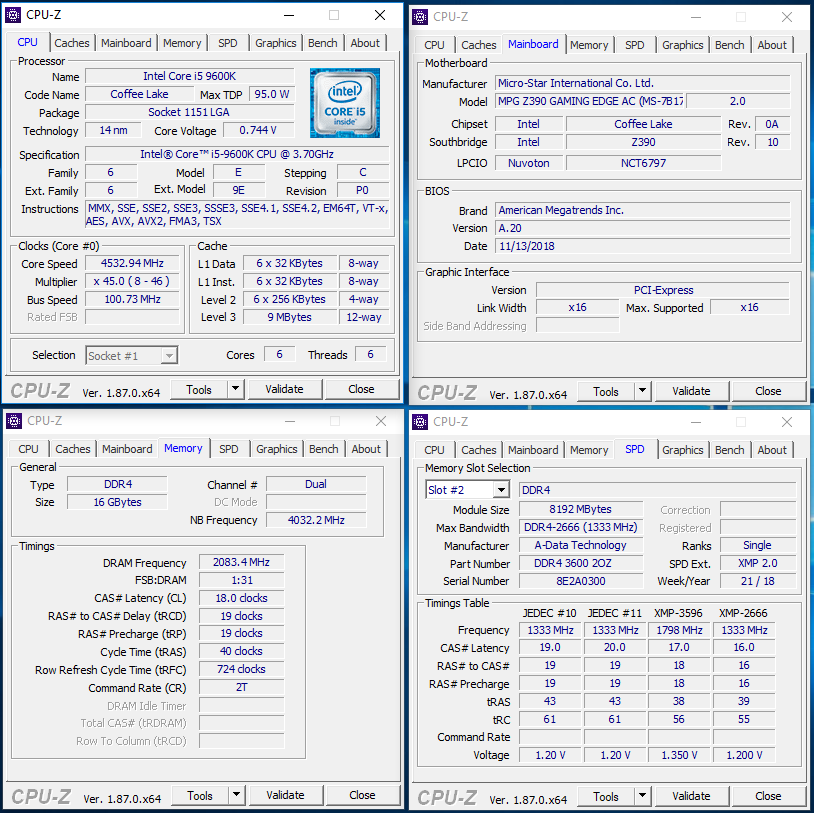Select Bench tab in Mainboard window

point(729,45)
